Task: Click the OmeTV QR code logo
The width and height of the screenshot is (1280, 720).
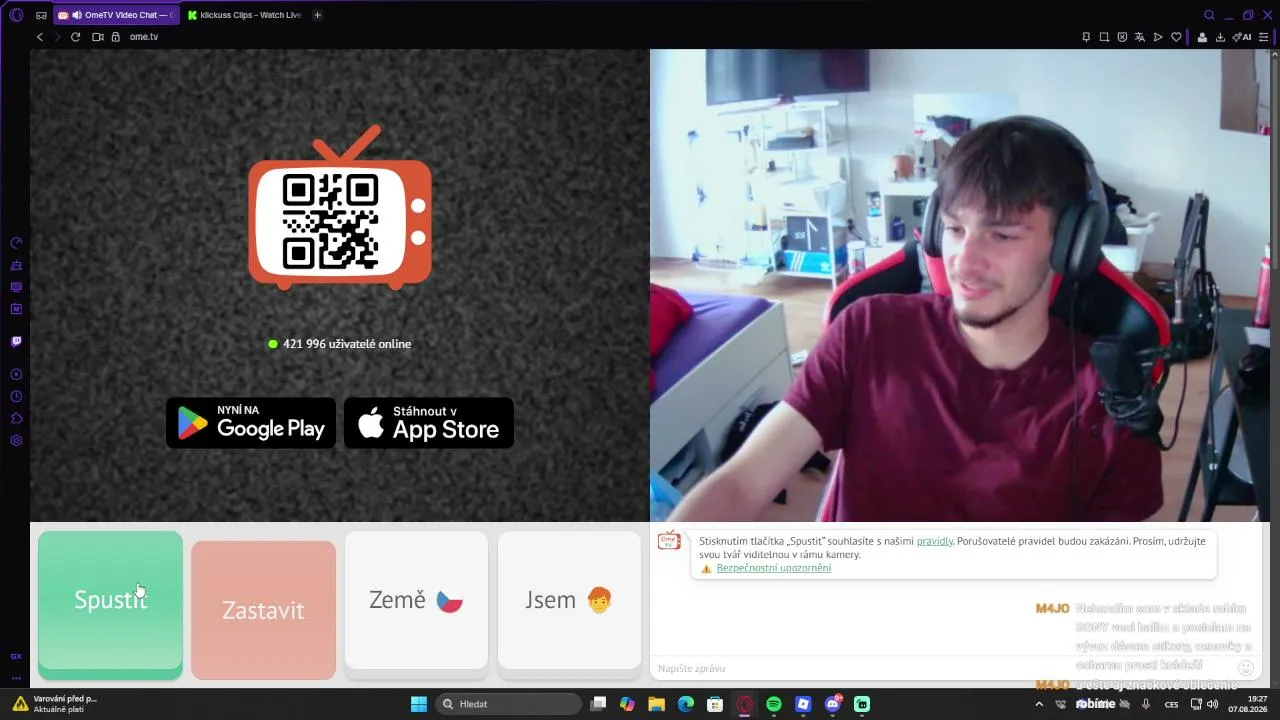Action: click(x=340, y=207)
